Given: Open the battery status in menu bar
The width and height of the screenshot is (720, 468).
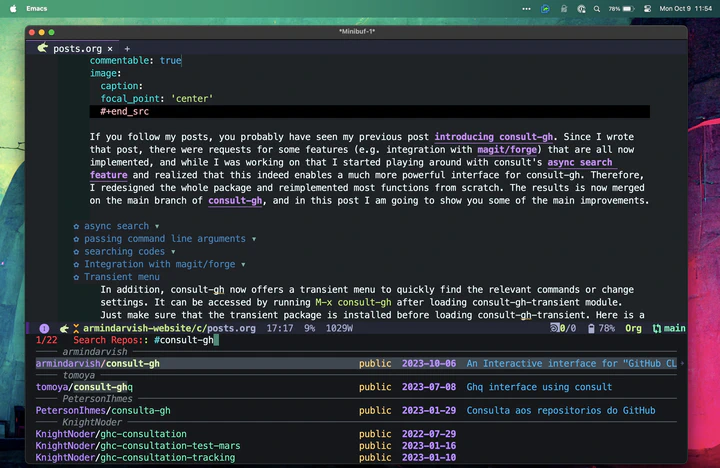Looking at the screenshot, I should pos(621,8).
